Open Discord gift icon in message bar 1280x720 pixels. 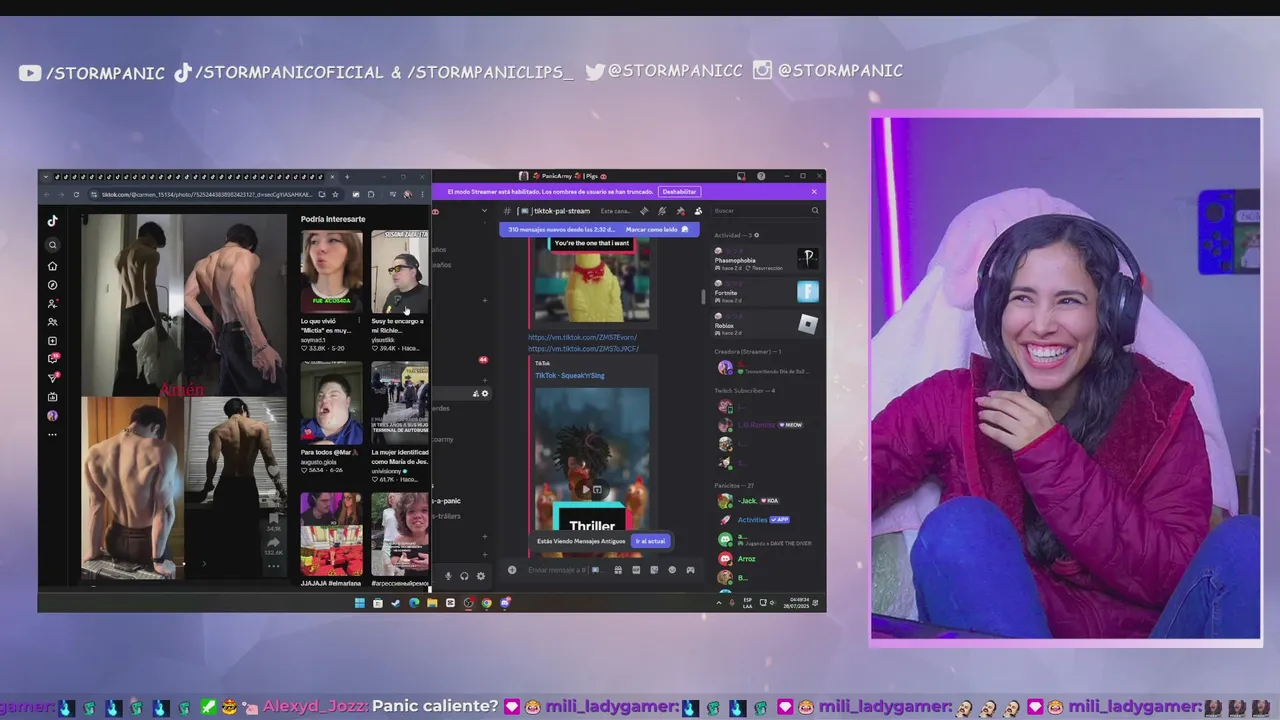point(618,570)
